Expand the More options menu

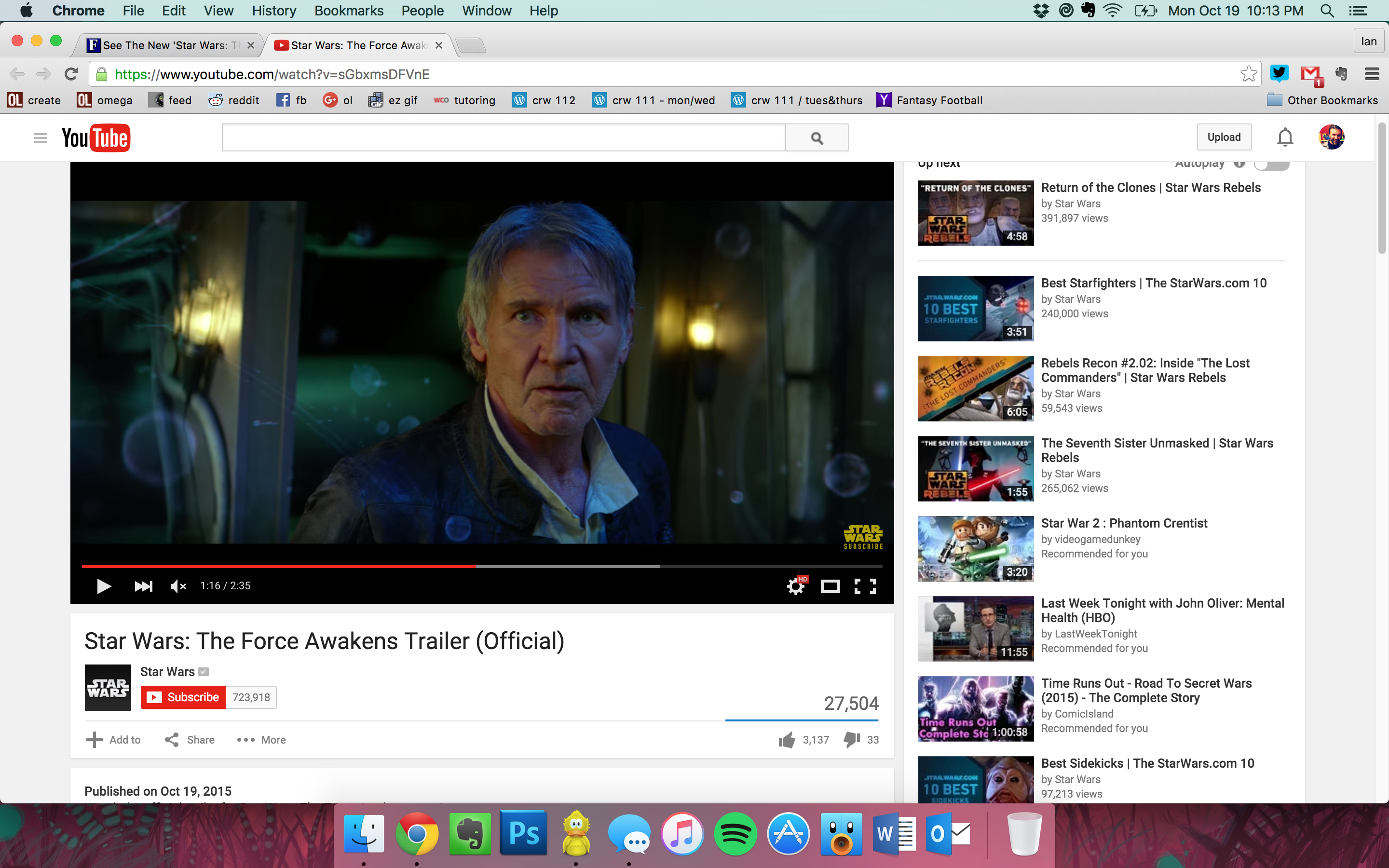click(261, 739)
